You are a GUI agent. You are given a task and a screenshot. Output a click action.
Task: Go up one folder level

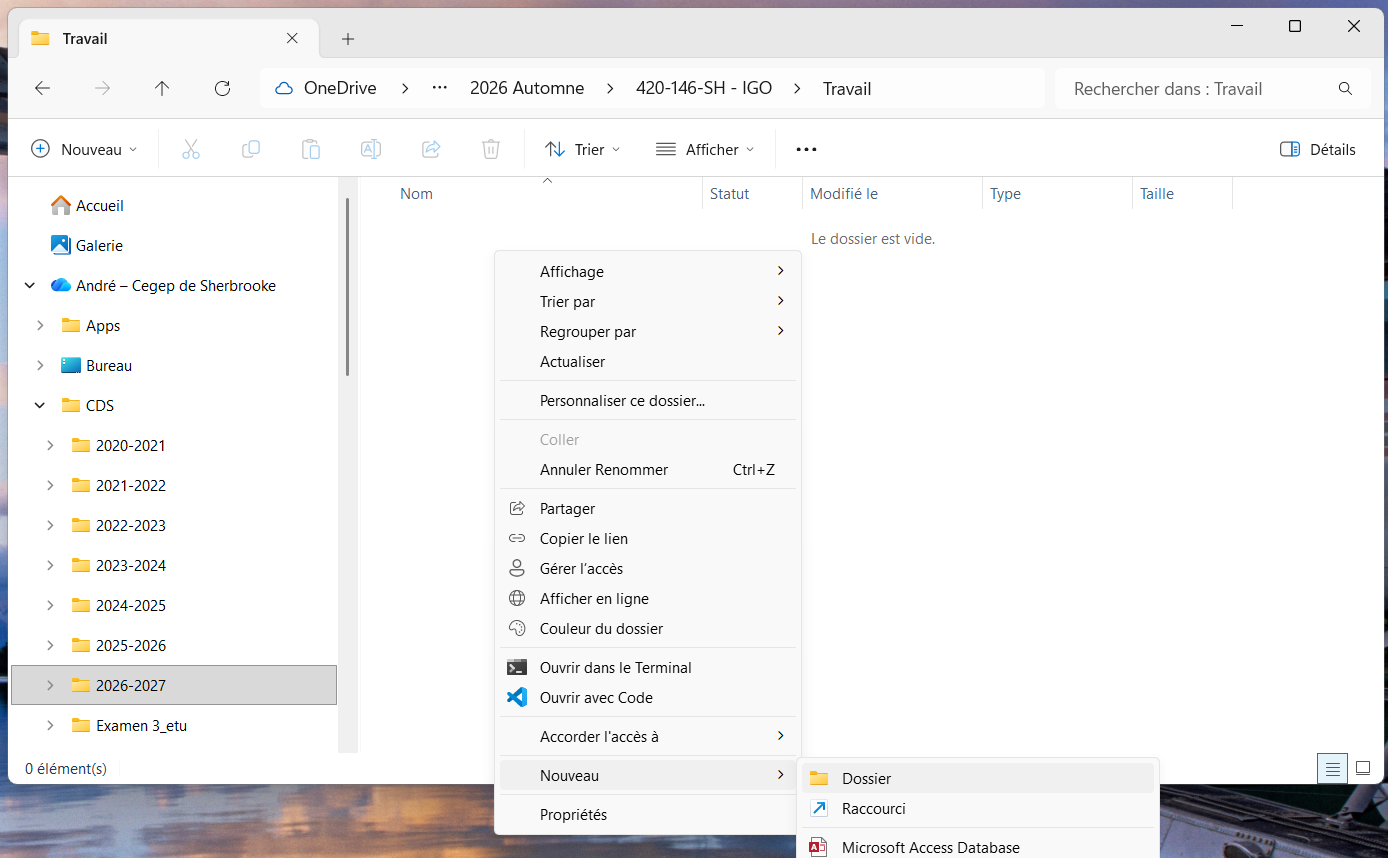tap(162, 88)
